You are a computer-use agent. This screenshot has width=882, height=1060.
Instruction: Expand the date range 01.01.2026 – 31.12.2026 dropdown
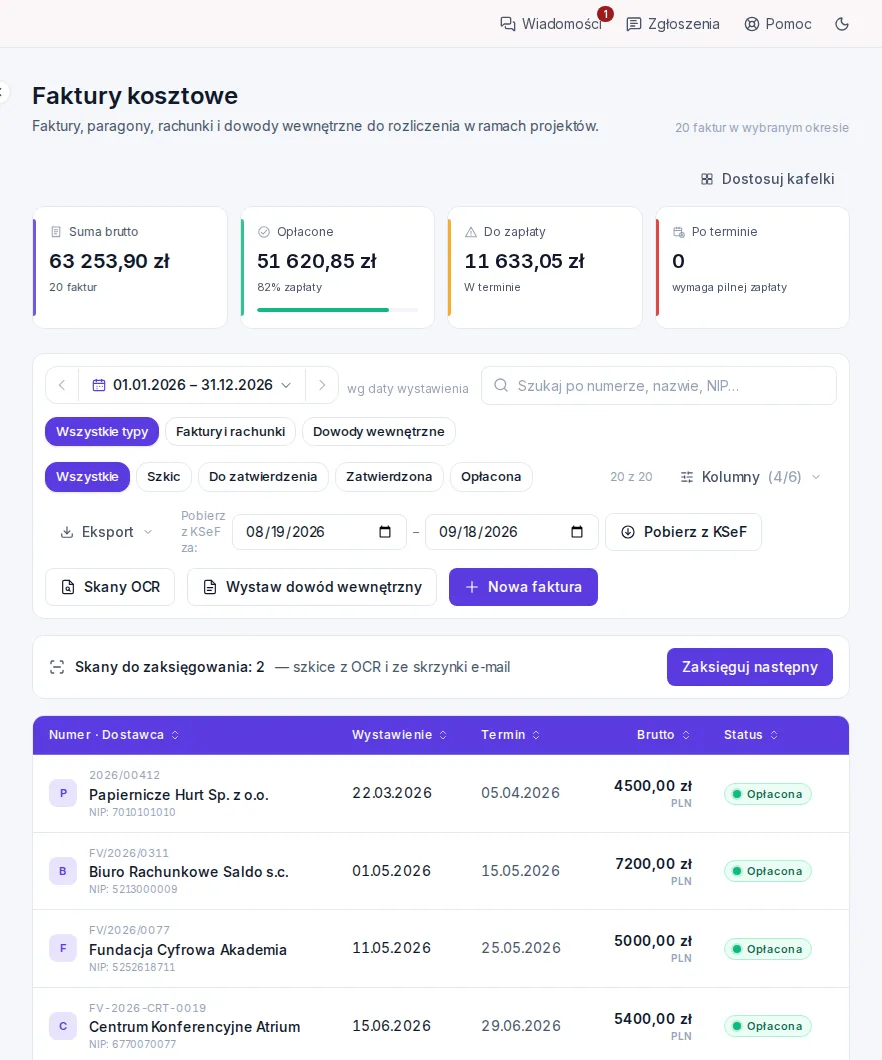[x=193, y=385]
